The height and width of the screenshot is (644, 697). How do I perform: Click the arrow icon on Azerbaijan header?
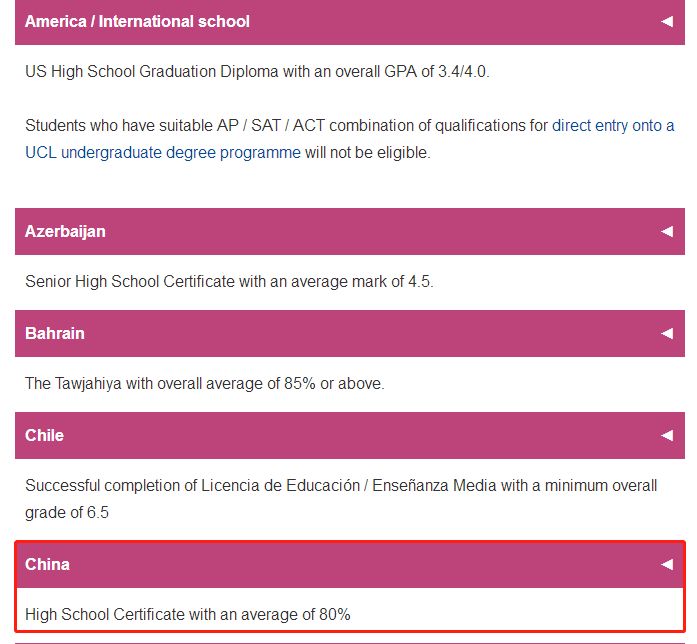click(667, 231)
